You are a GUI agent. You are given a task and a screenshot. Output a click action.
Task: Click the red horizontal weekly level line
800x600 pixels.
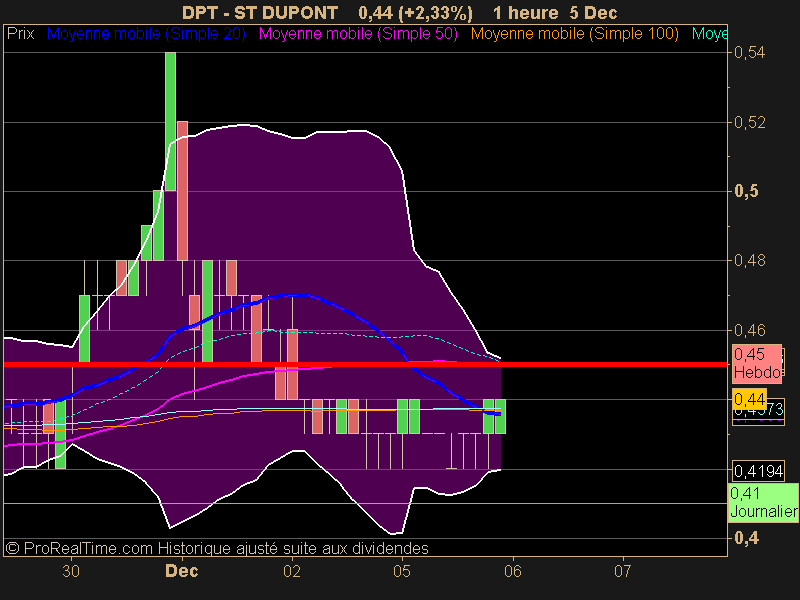365,364
